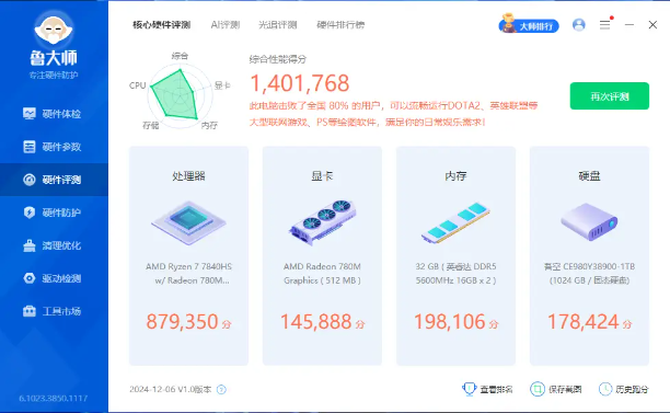Click the 处理器 card title
The width and height of the screenshot is (670, 413).
[x=188, y=176]
